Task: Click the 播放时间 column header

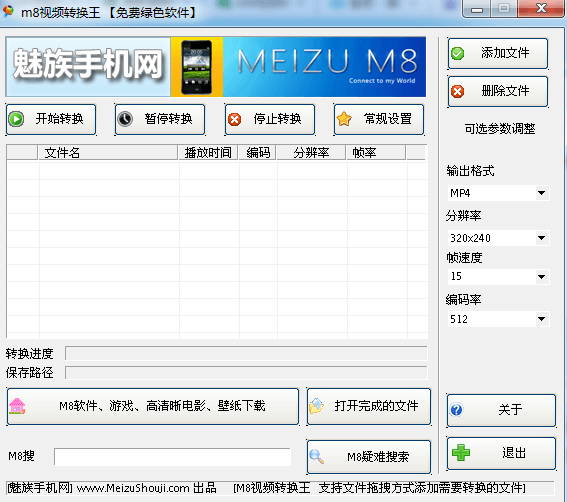Action: (x=208, y=153)
